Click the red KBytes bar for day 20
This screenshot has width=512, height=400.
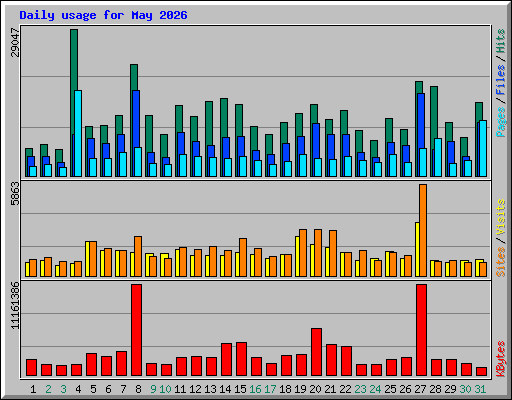tap(316, 352)
